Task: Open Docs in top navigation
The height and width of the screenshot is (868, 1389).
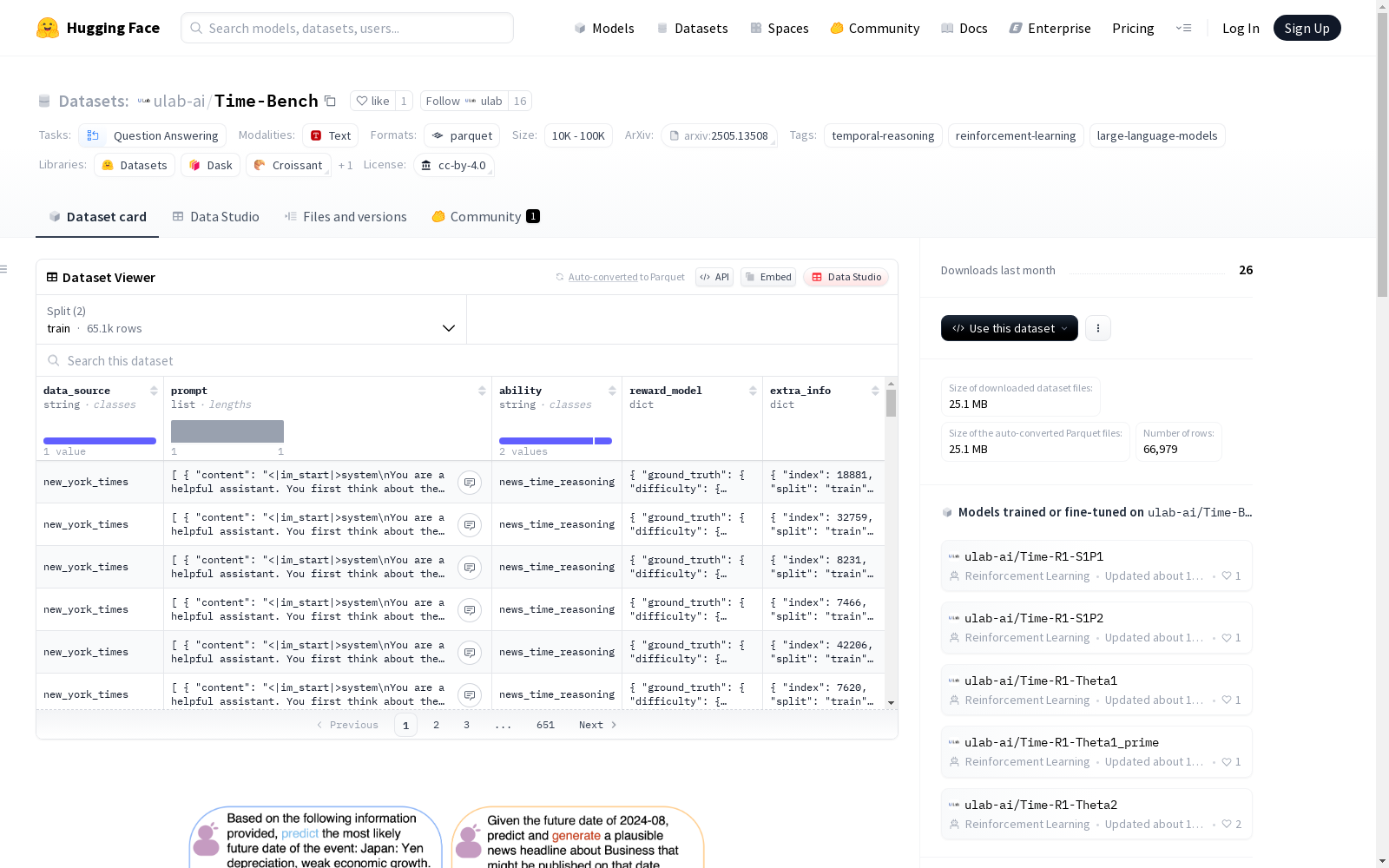Action: point(964,28)
